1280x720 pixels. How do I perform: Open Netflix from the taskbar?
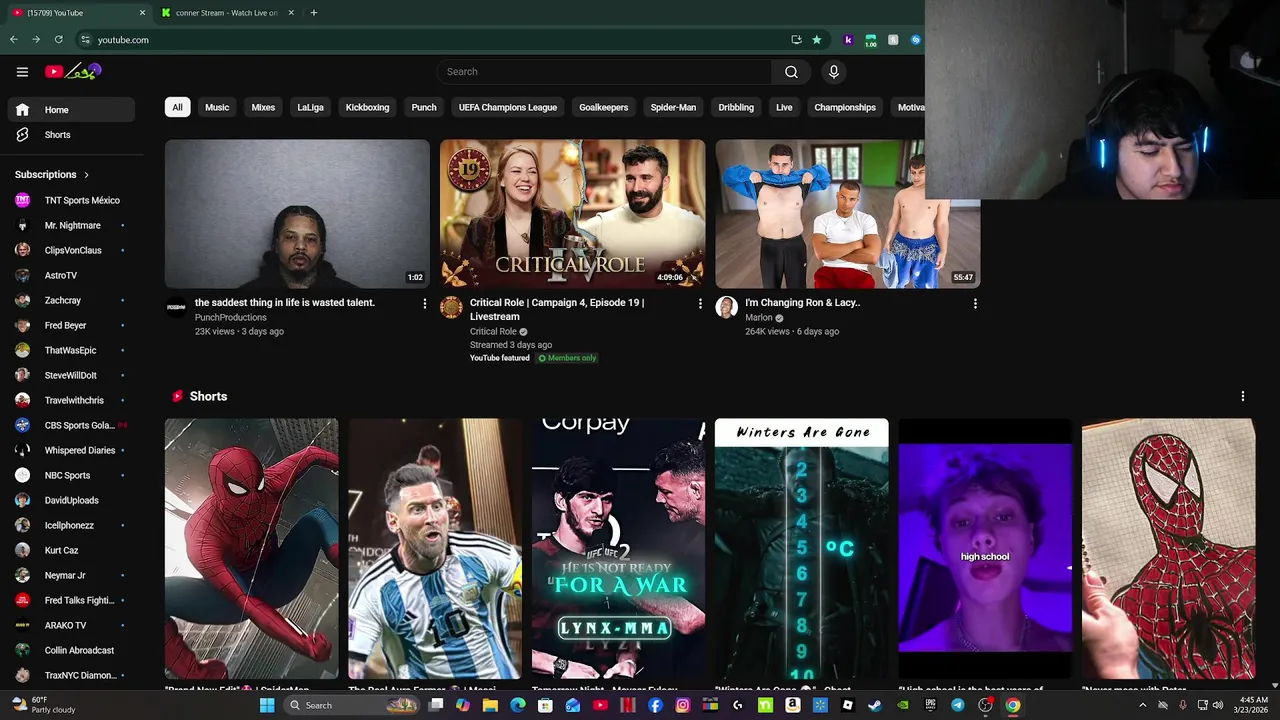628,705
